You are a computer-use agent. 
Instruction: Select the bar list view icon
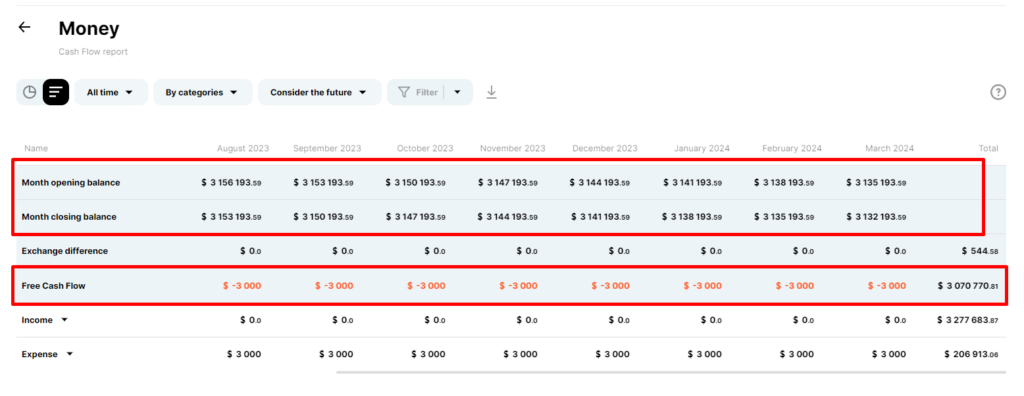coord(56,92)
